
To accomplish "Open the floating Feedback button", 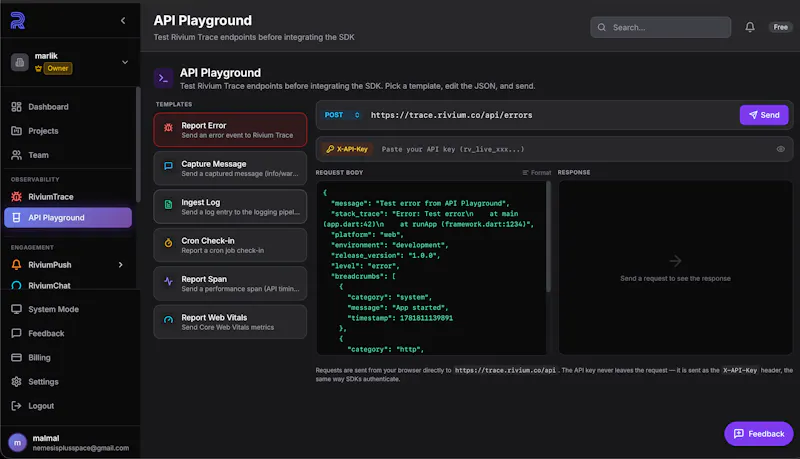I will coord(759,434).
